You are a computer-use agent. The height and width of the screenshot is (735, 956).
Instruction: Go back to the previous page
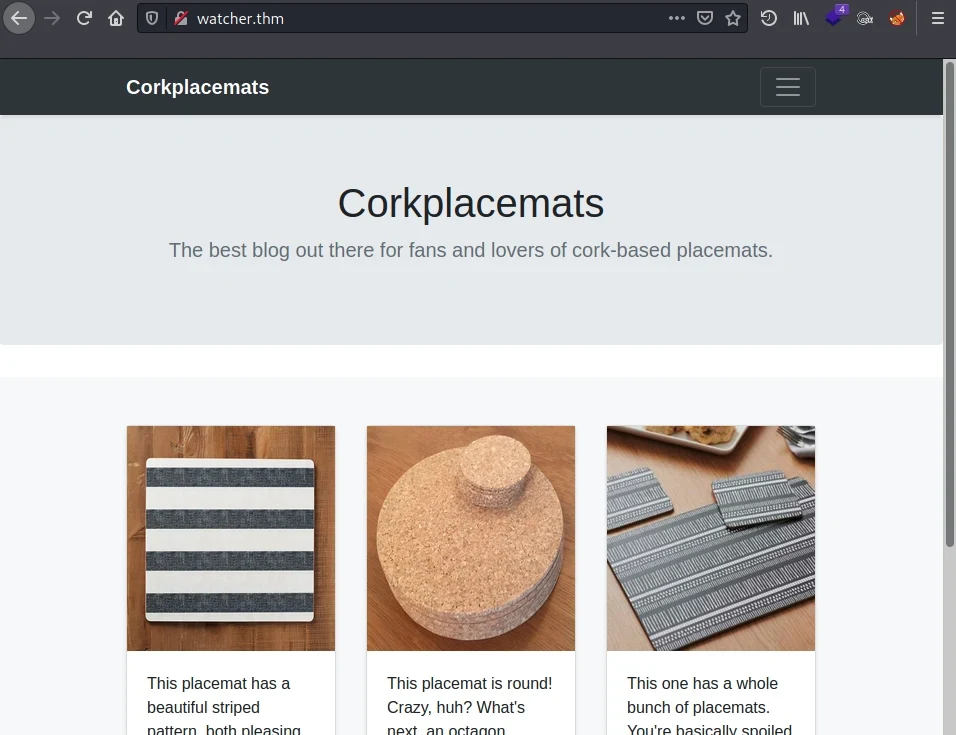point(19,18)
